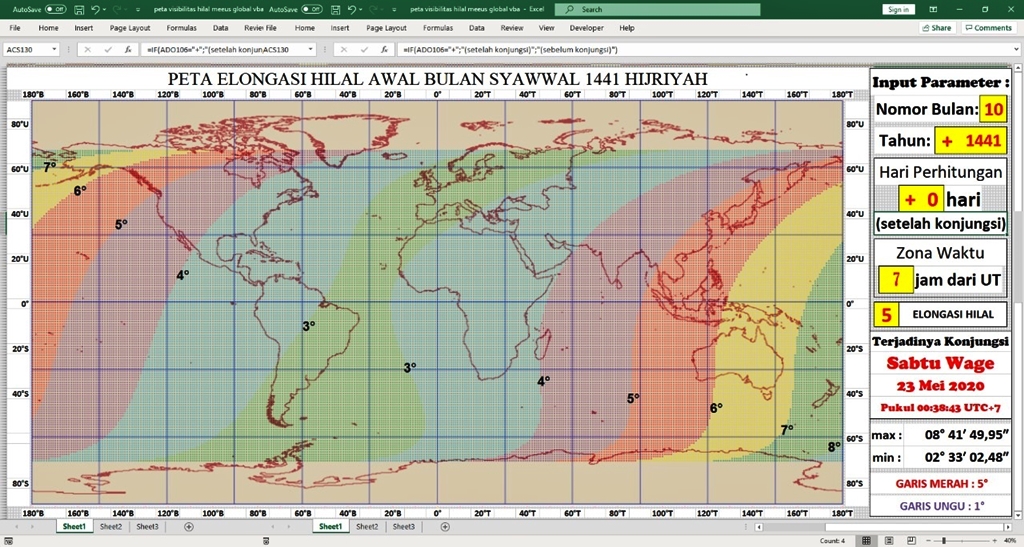
Task: Open Insert Function (fx) in the left window
Action: 128,50
